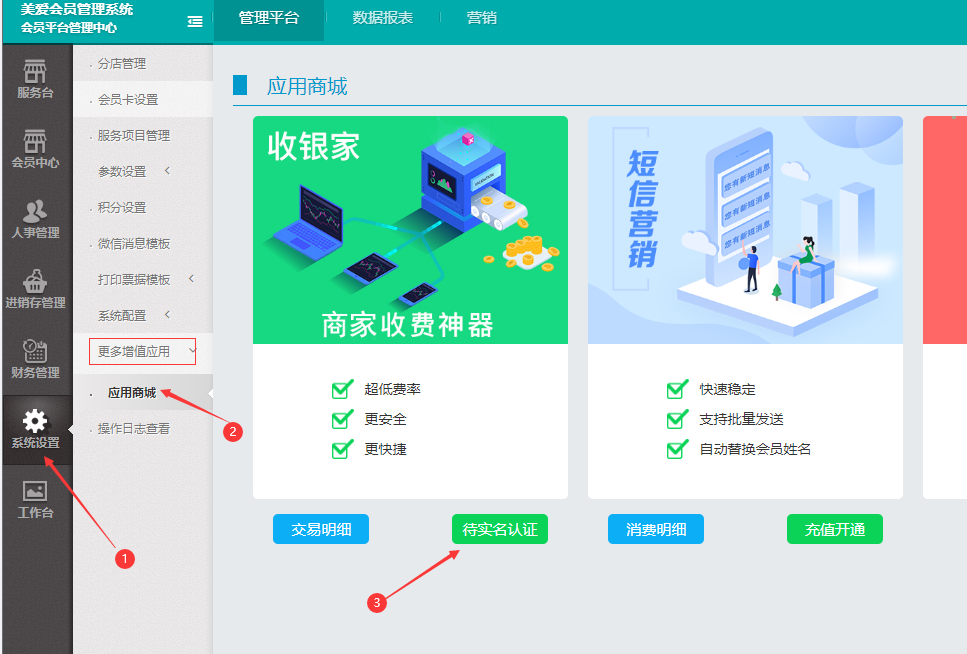Click the 充值开通 button for SMS marketing
967x654 pixels.
(834, 529)
